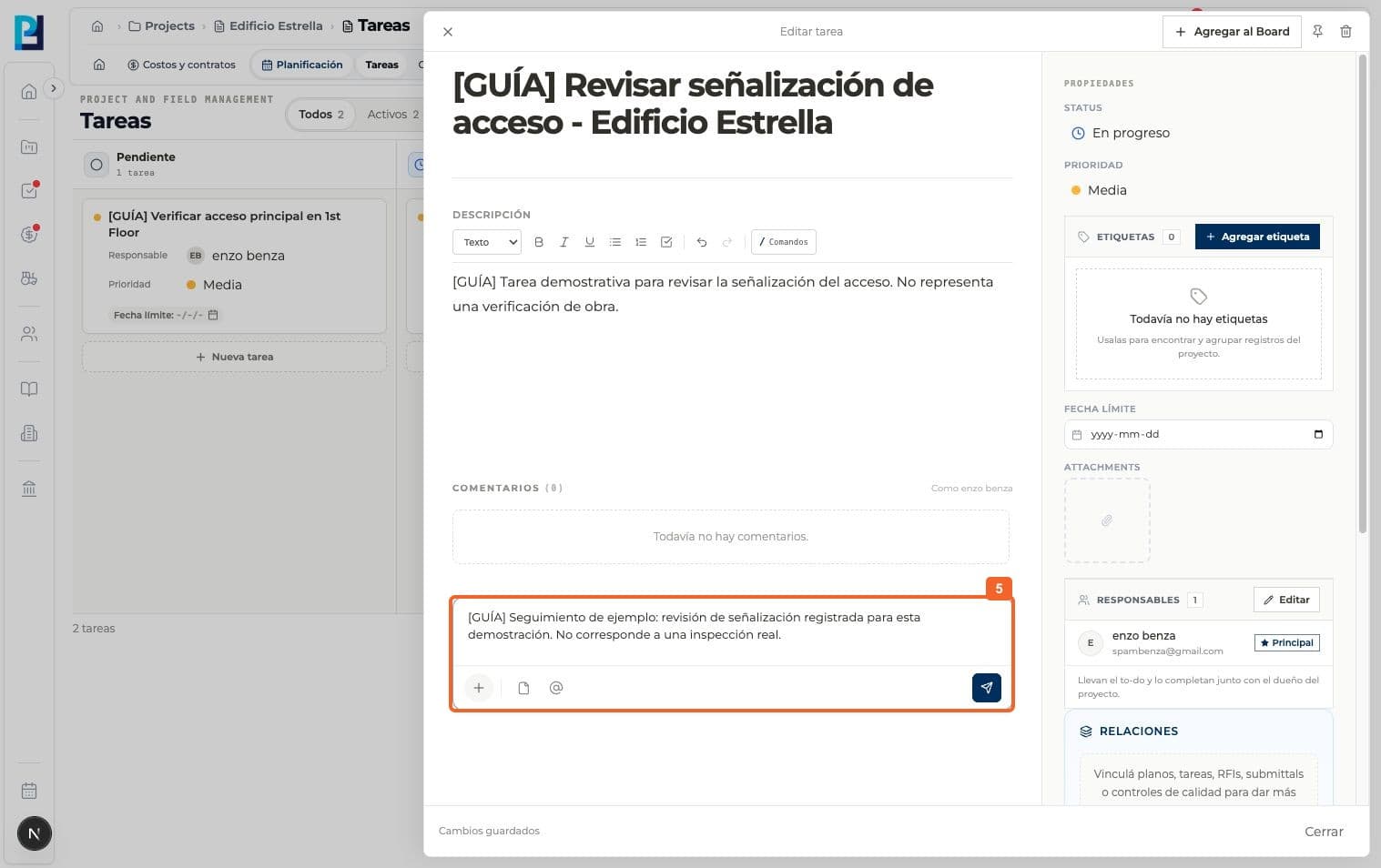Open the user avatar N in sidebar
The width and height of the screenshot is (1381, 868).
click(x=35, y=833)
